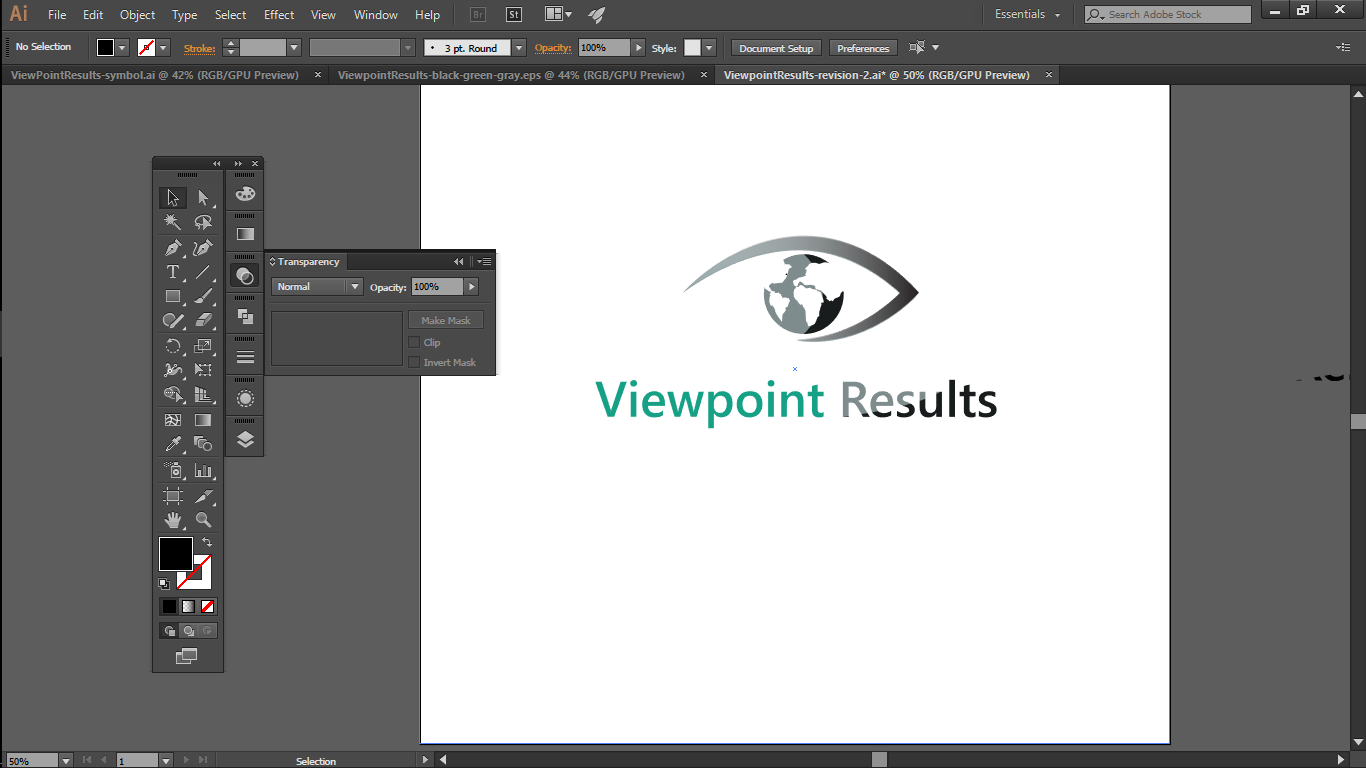Viewport: 1366px width, 768px height.
Task: Open the 3 pt. Round brush dropdown
Action: [x=519, y=48]
